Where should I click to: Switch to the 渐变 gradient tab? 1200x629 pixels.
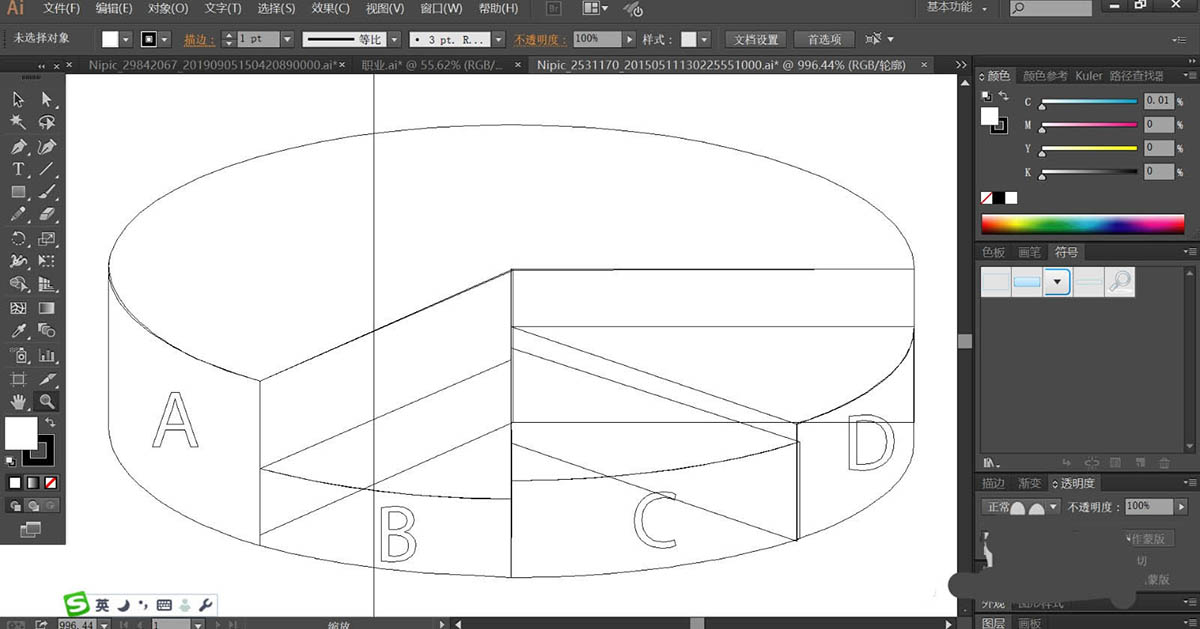1029,484
